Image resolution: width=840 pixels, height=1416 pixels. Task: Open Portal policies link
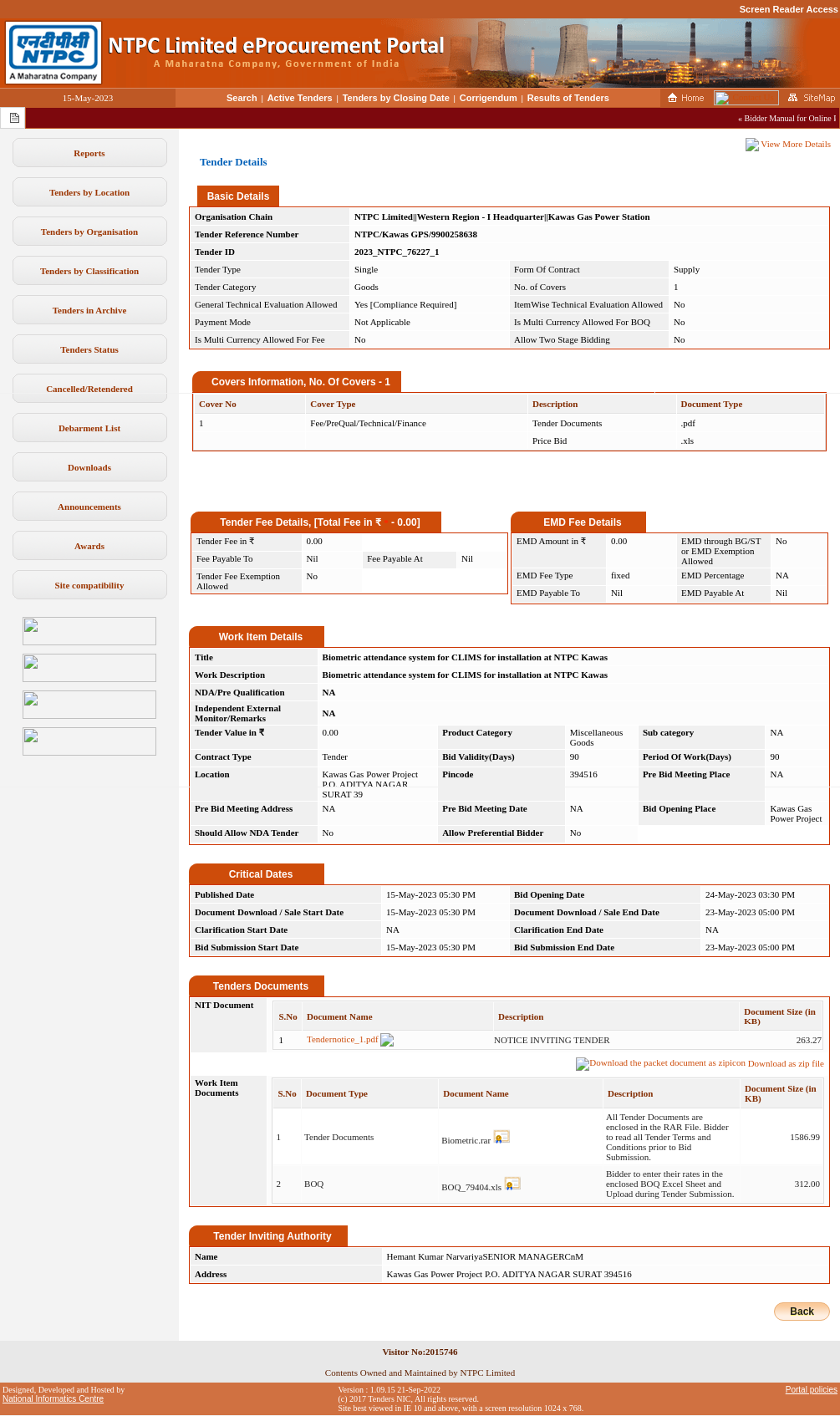tap(811, 1389)
